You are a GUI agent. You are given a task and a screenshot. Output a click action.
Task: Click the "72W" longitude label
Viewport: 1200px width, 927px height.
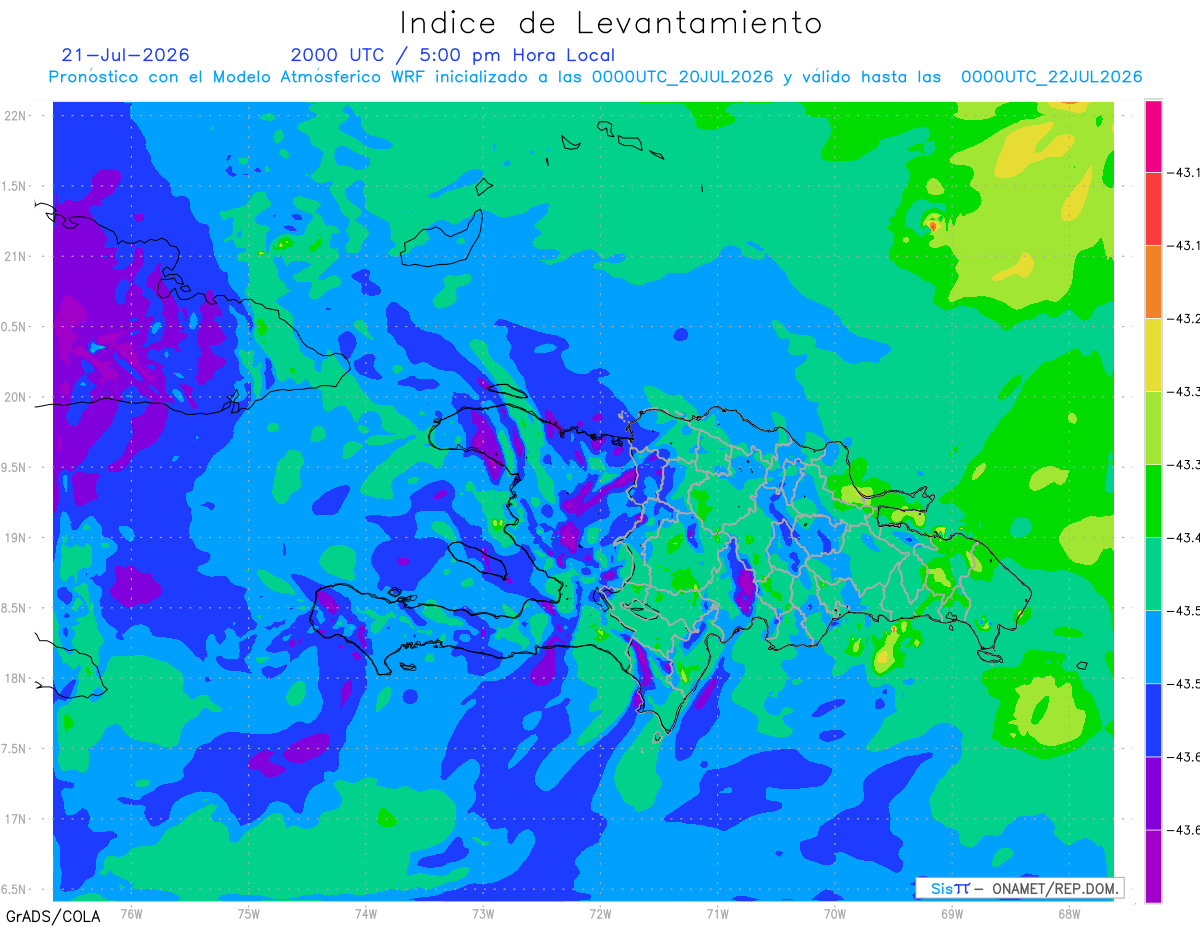[600, 913]
